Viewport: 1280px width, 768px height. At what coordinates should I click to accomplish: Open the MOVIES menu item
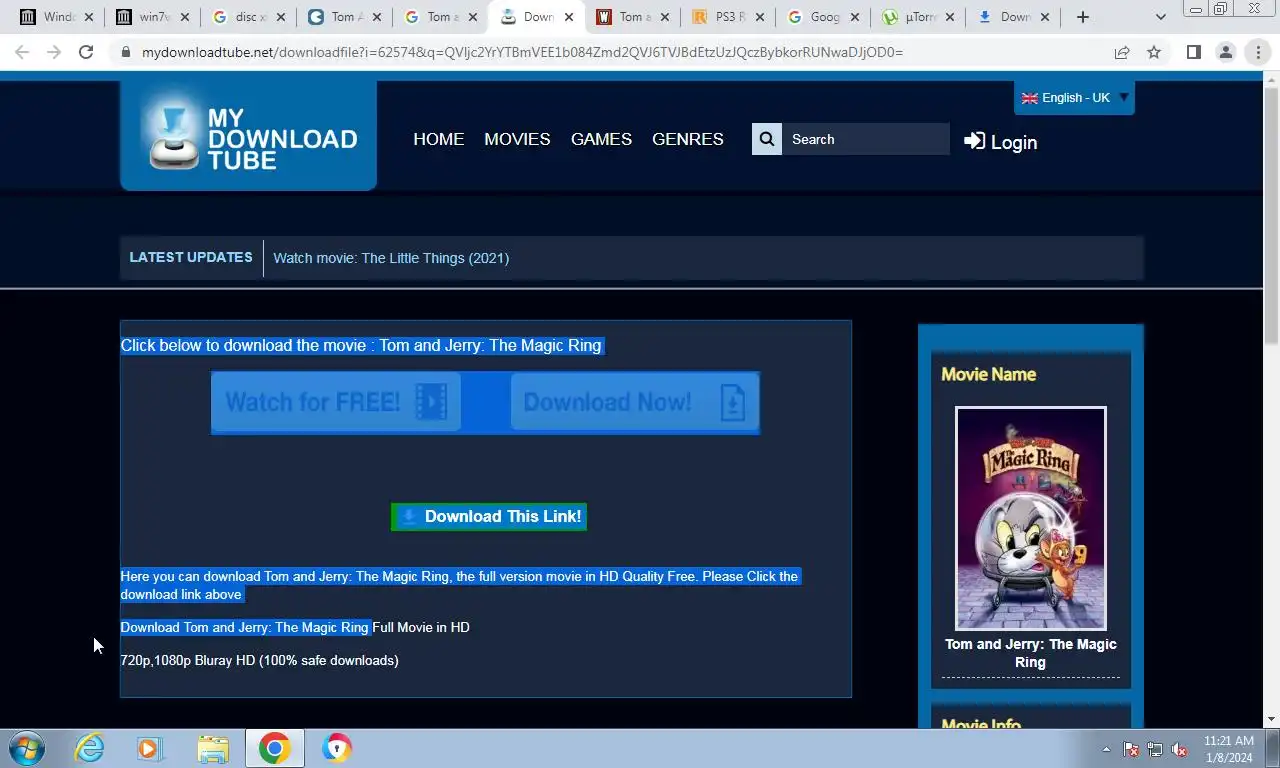pyautogui.click(x=517, y=139)
